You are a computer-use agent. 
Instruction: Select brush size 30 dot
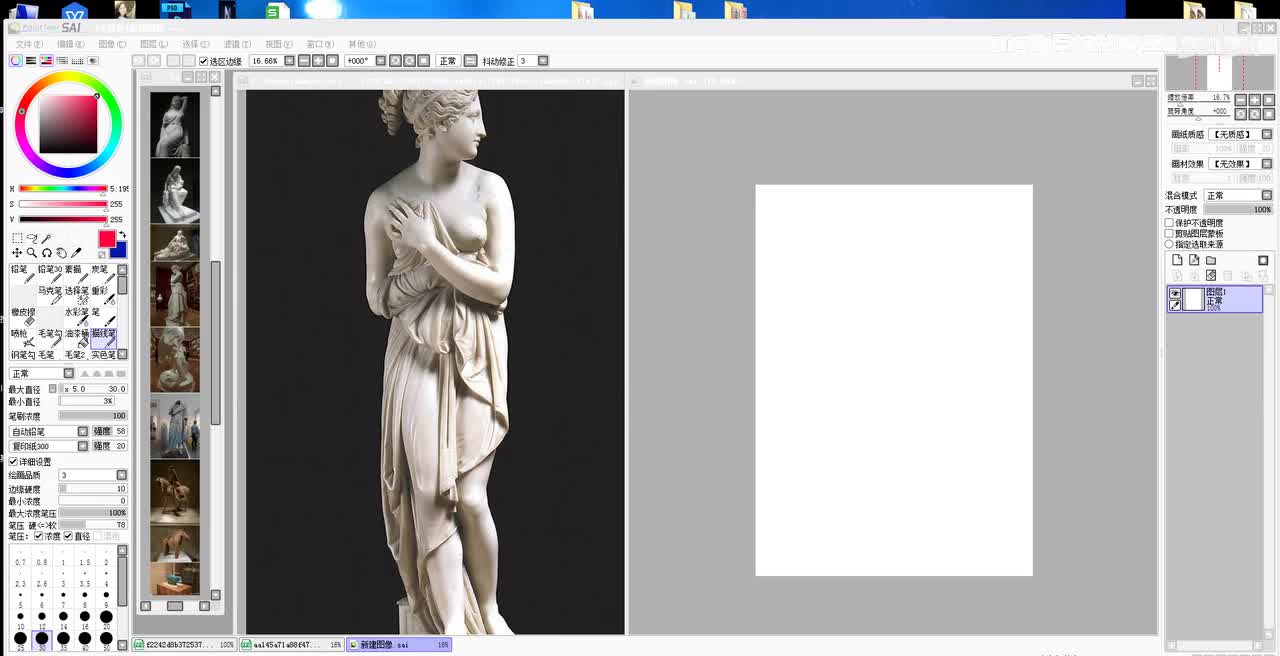[41, 639]
